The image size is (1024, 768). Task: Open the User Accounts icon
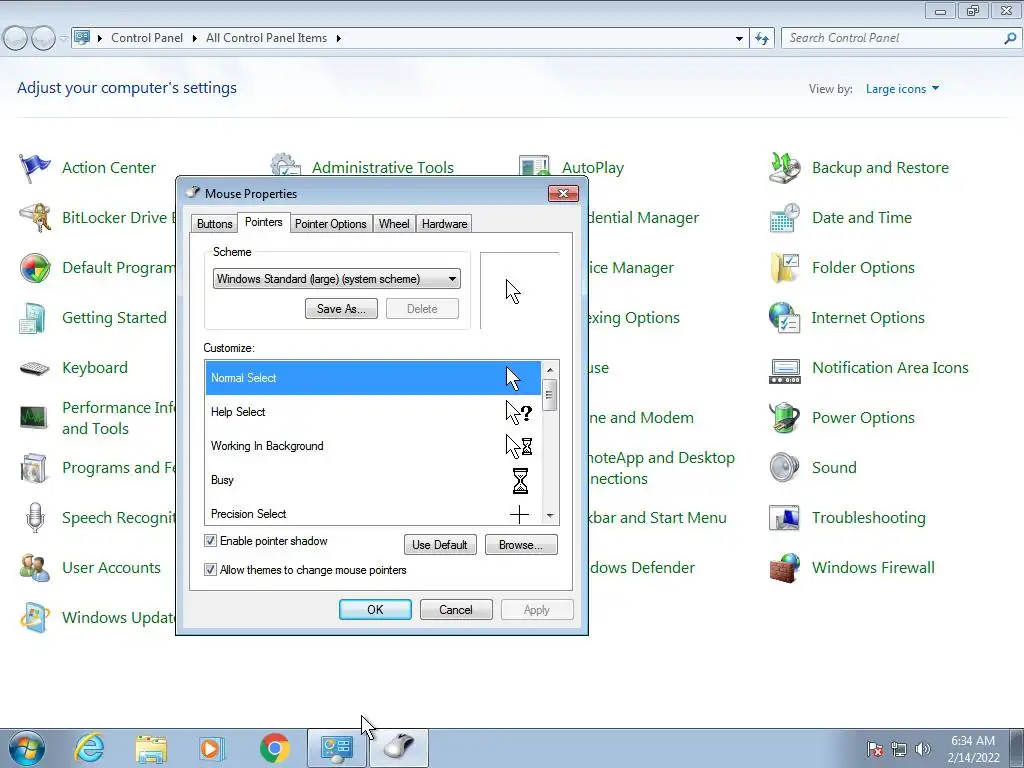(x=35, y=568)
